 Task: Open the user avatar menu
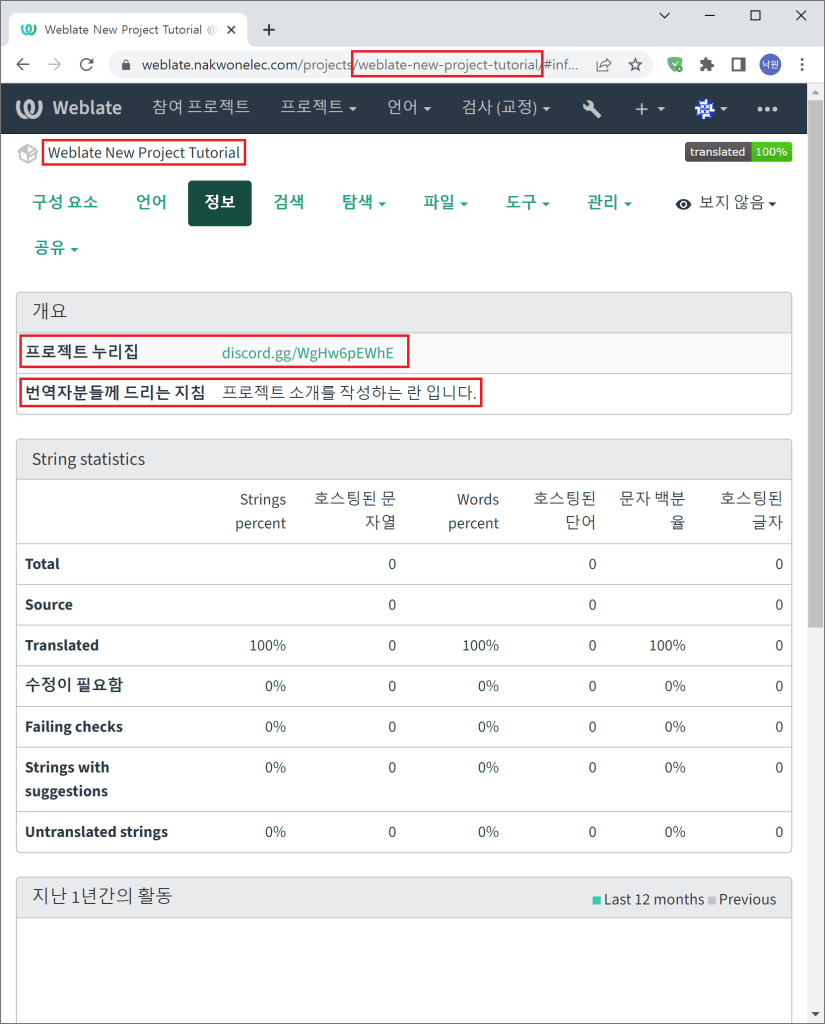coord(711,108)
